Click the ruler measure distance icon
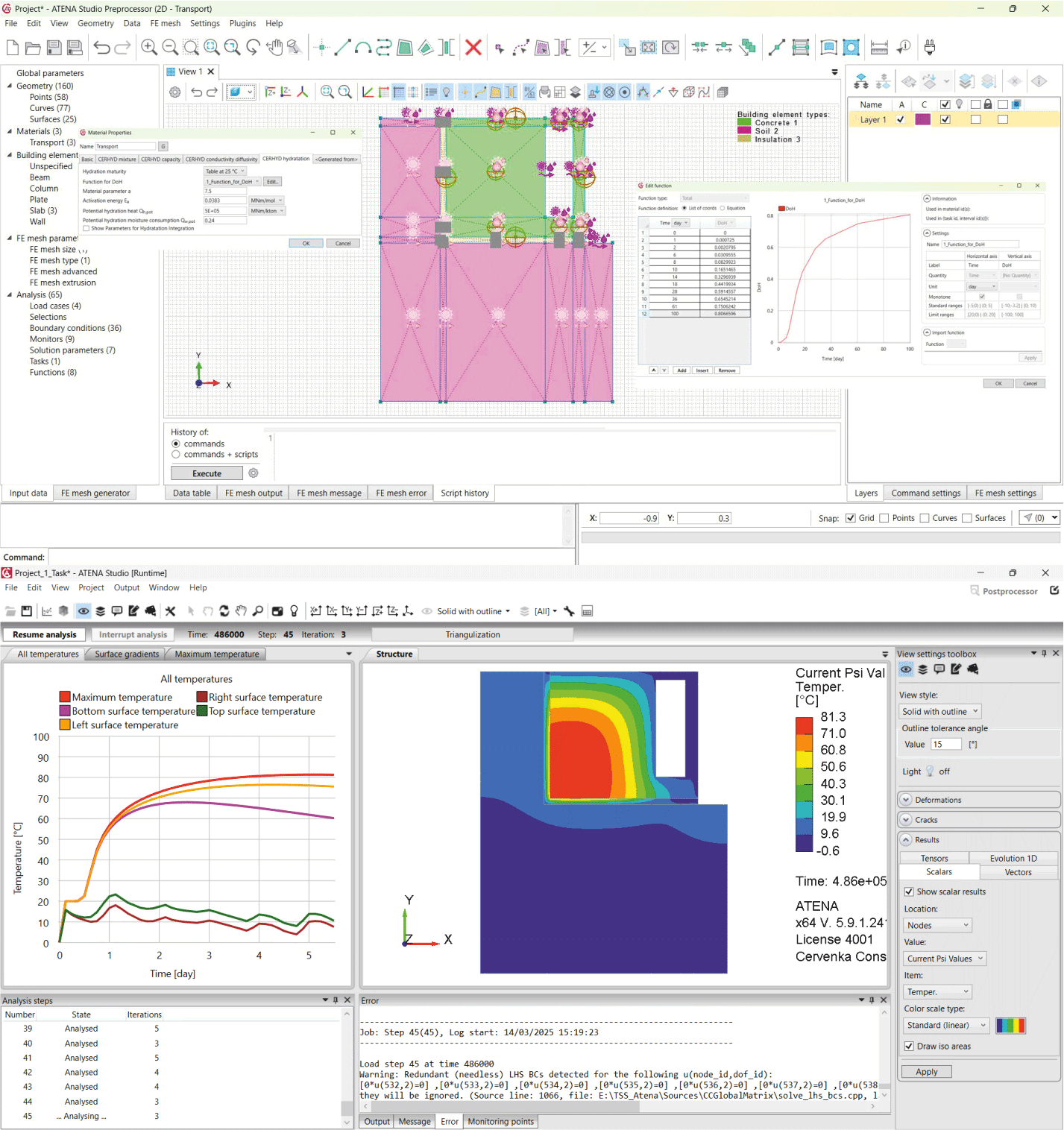The width and height of the screenshot is (1064, 1130). point(879,48)
